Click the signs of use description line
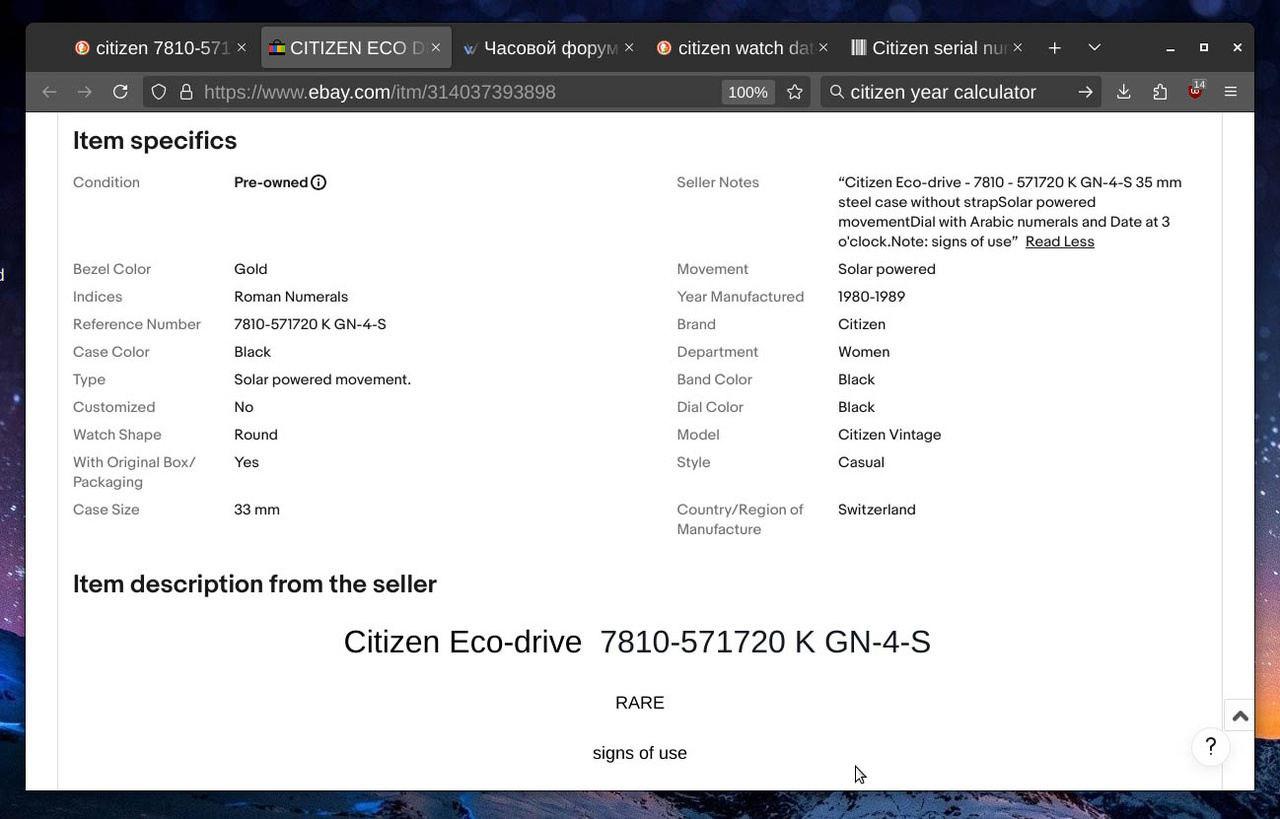The width and height of the screenshot is (1280, 819). pyautogui.click(x=640, y=753)
